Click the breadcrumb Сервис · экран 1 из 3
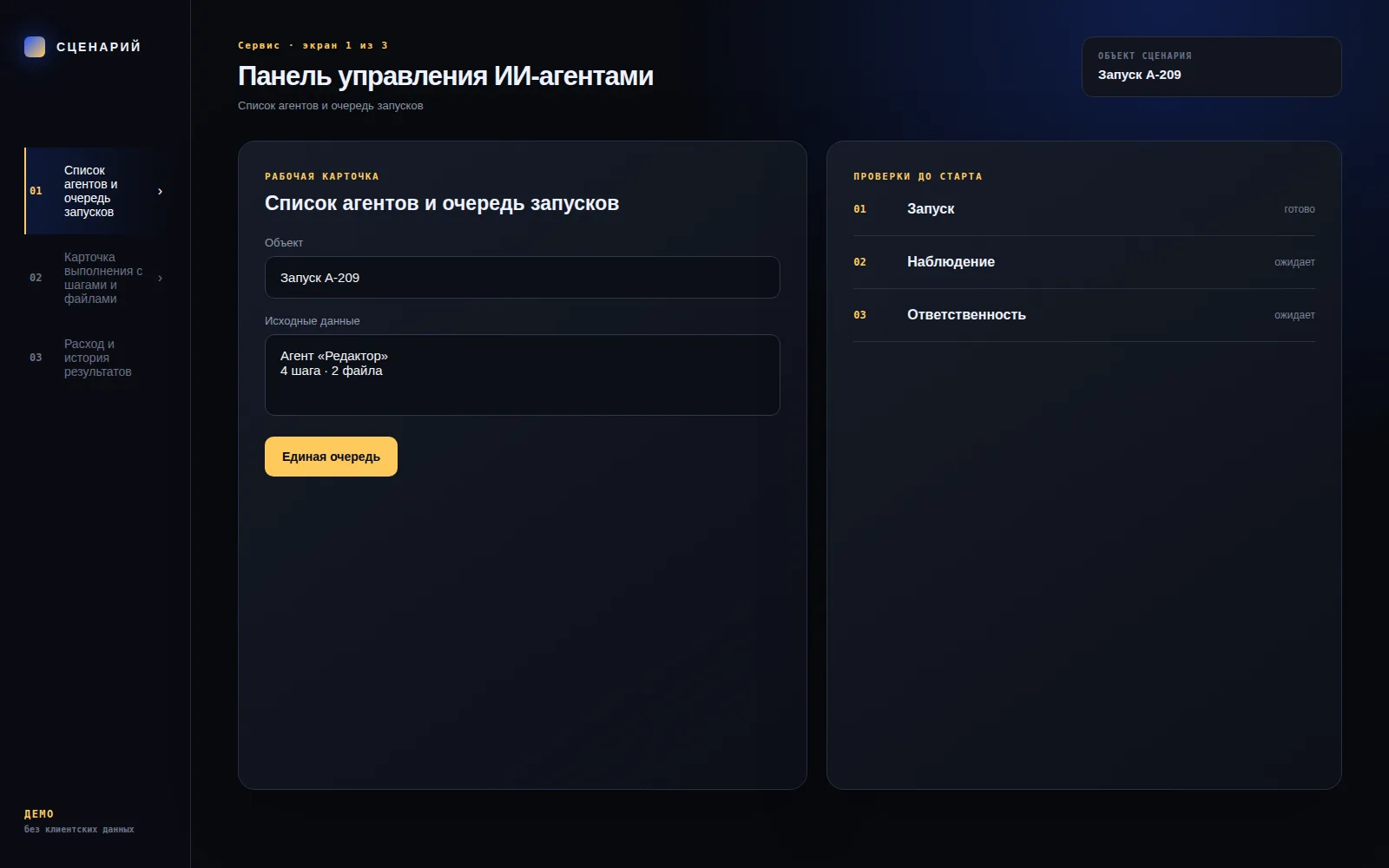This screenshot has width=1389, height=868. (313, 45)
